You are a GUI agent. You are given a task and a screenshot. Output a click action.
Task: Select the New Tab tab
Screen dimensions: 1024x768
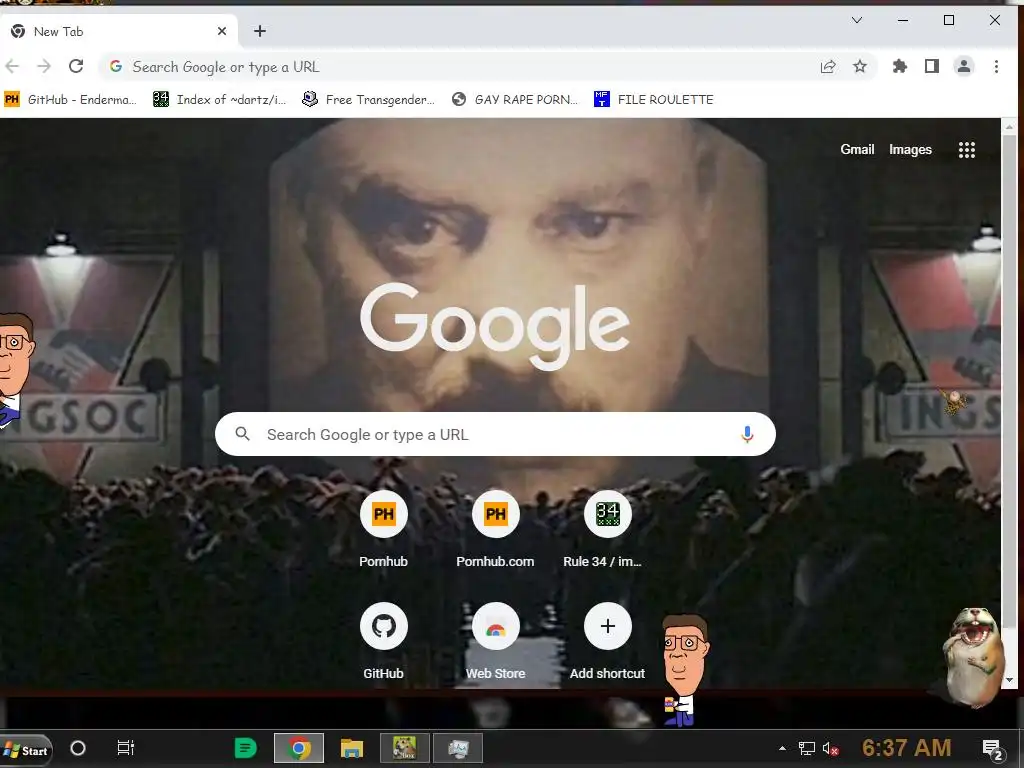[x=119, y=31]
